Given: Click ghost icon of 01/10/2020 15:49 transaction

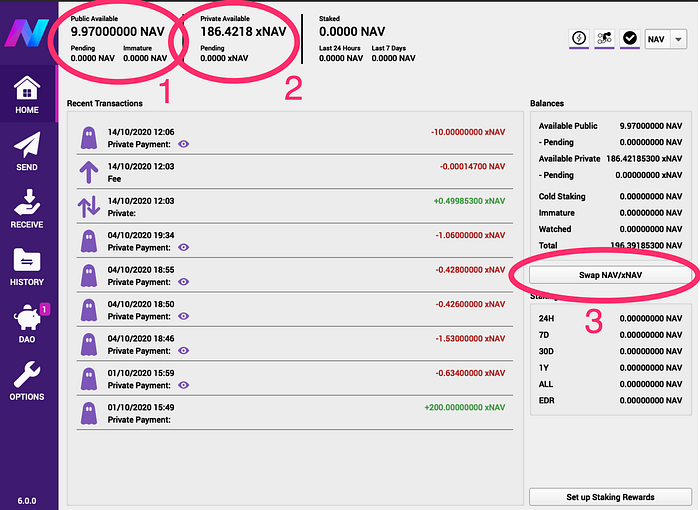Looking at the screenshot, I should (x=89, y=413).
